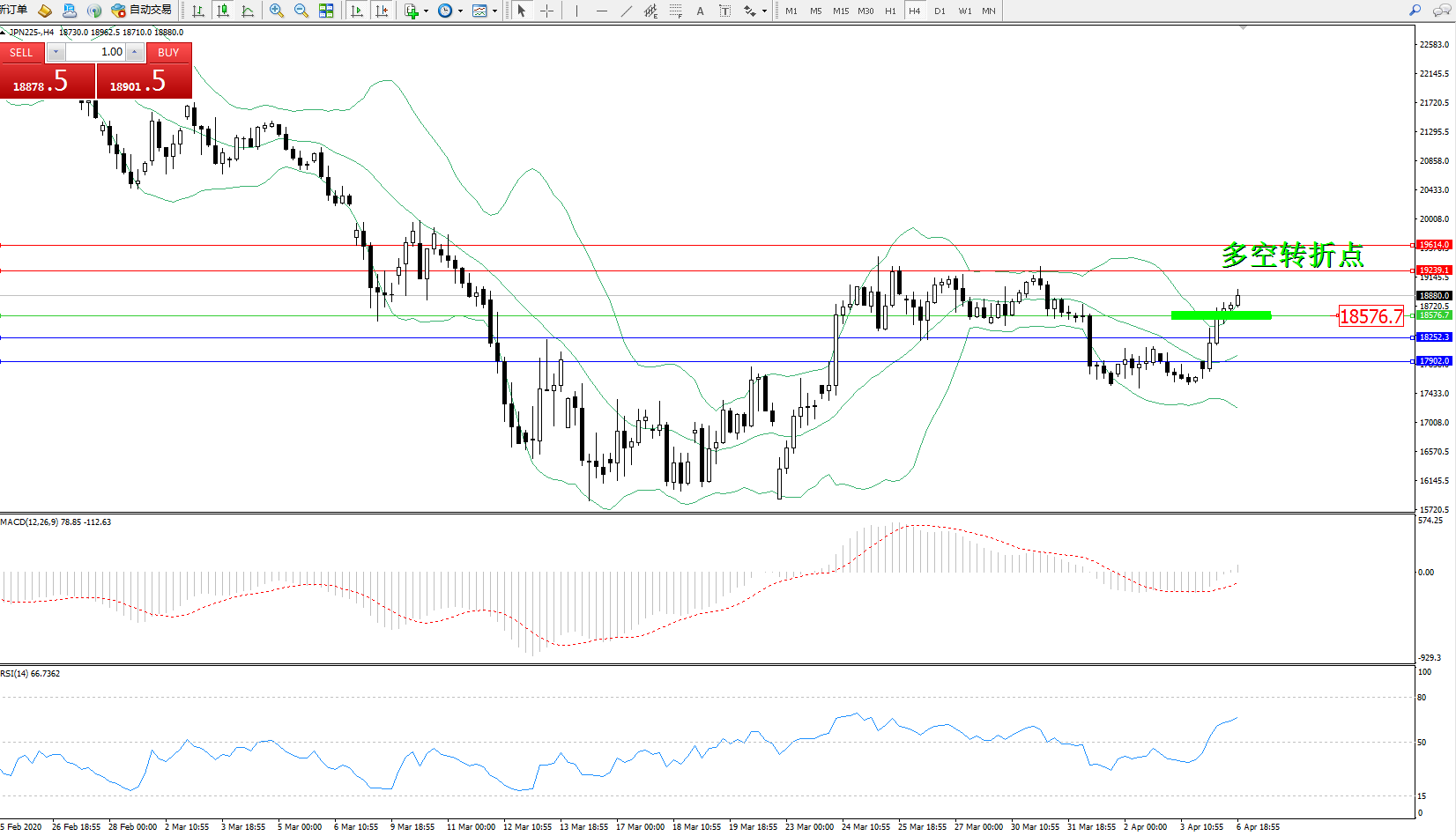Open the search magnifier in toolbar

[1415, 11]
